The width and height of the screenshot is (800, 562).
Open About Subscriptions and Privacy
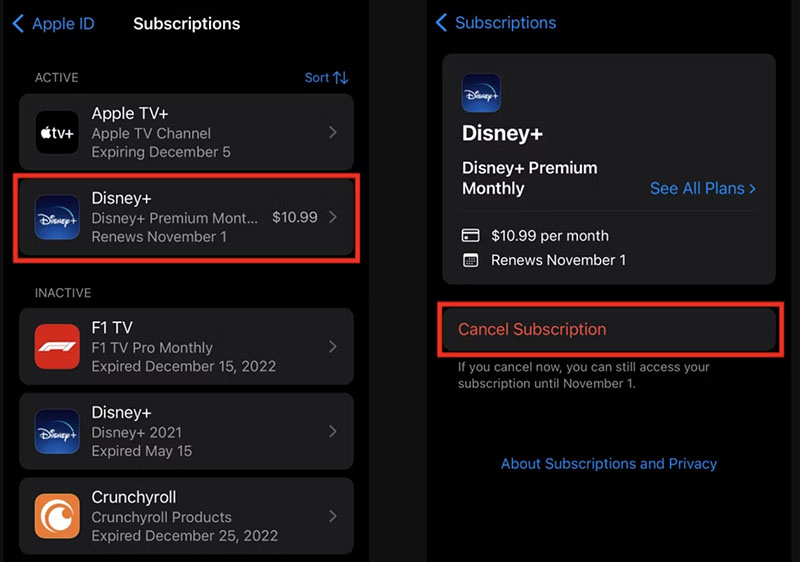pos(609,464)
